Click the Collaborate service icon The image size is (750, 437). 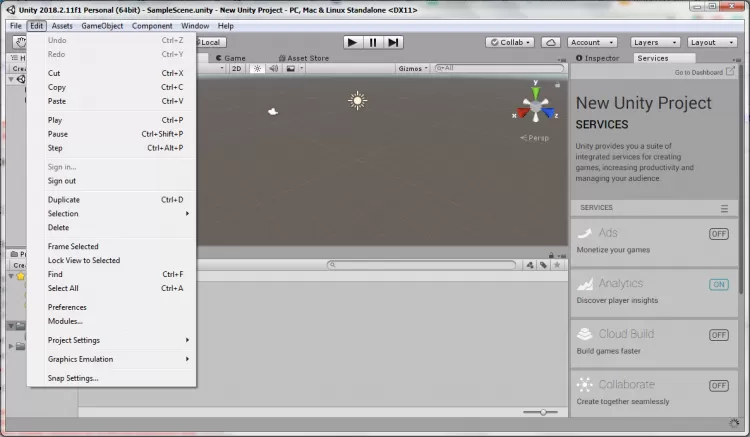(x=585, y=384)
